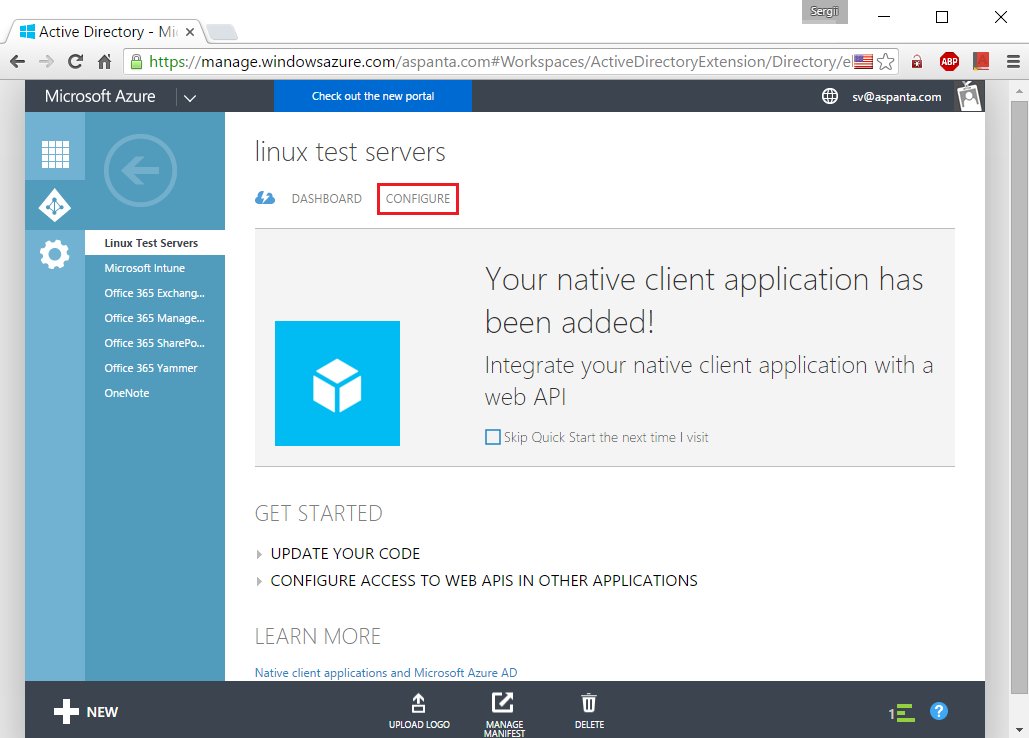Screen dimensions: 1029x738
Task: Expand the Microsoft Azure dropdown chevron
Action: coord(190,96)
